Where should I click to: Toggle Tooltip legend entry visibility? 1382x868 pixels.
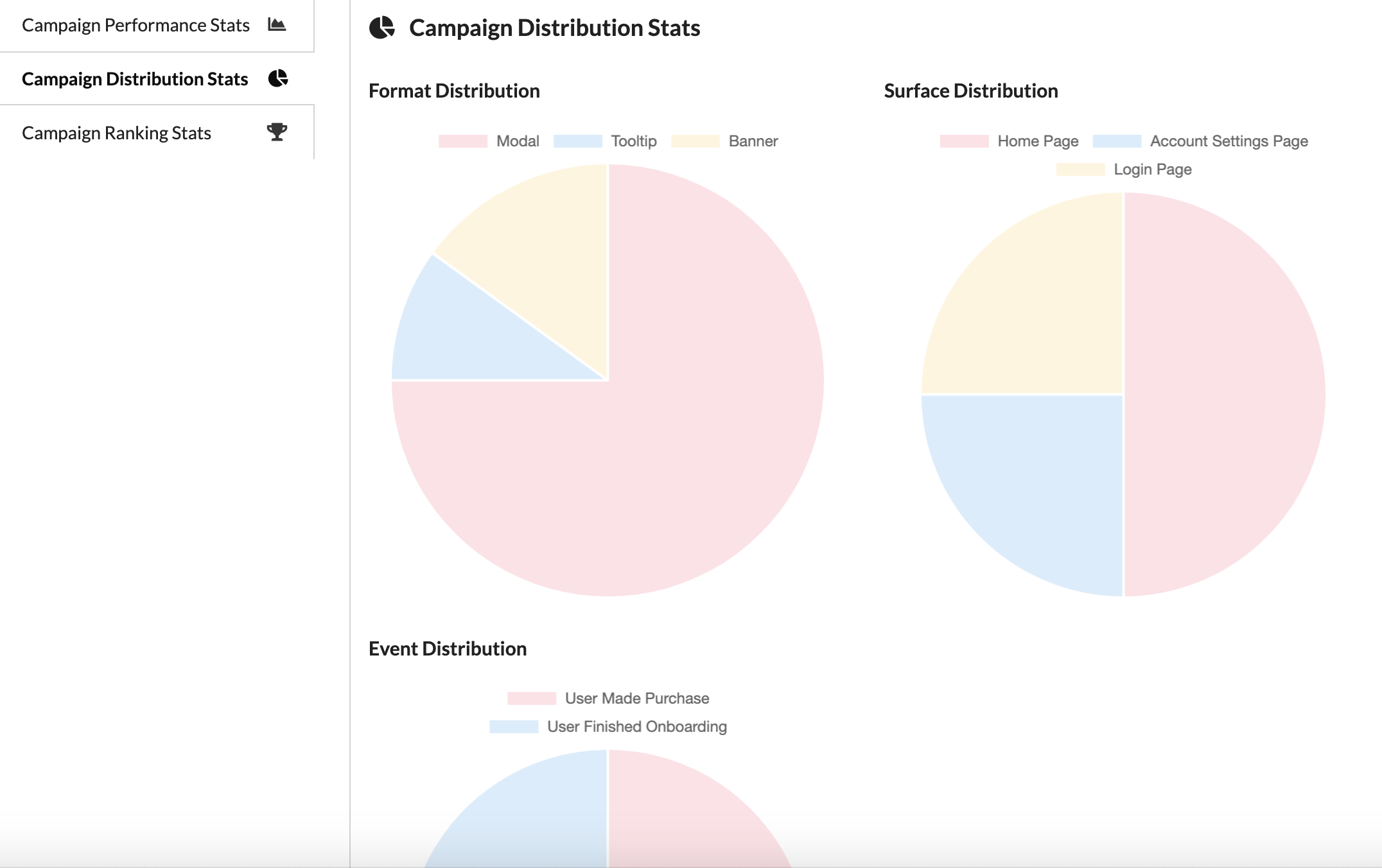click(633, 141)
